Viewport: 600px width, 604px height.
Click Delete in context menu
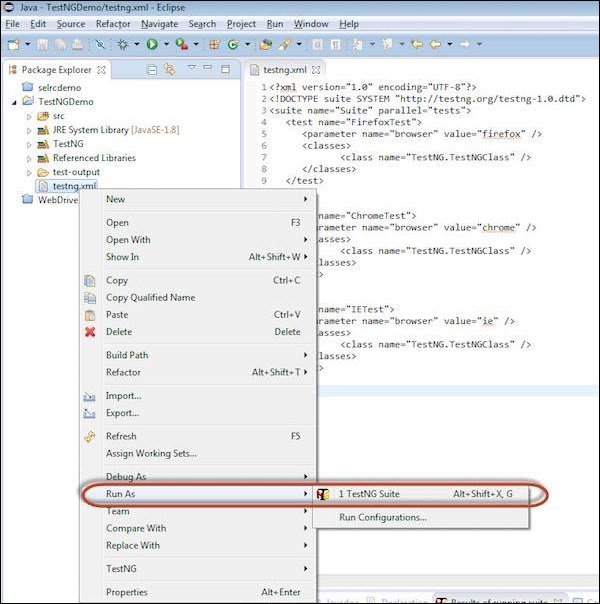pos(198,332)
